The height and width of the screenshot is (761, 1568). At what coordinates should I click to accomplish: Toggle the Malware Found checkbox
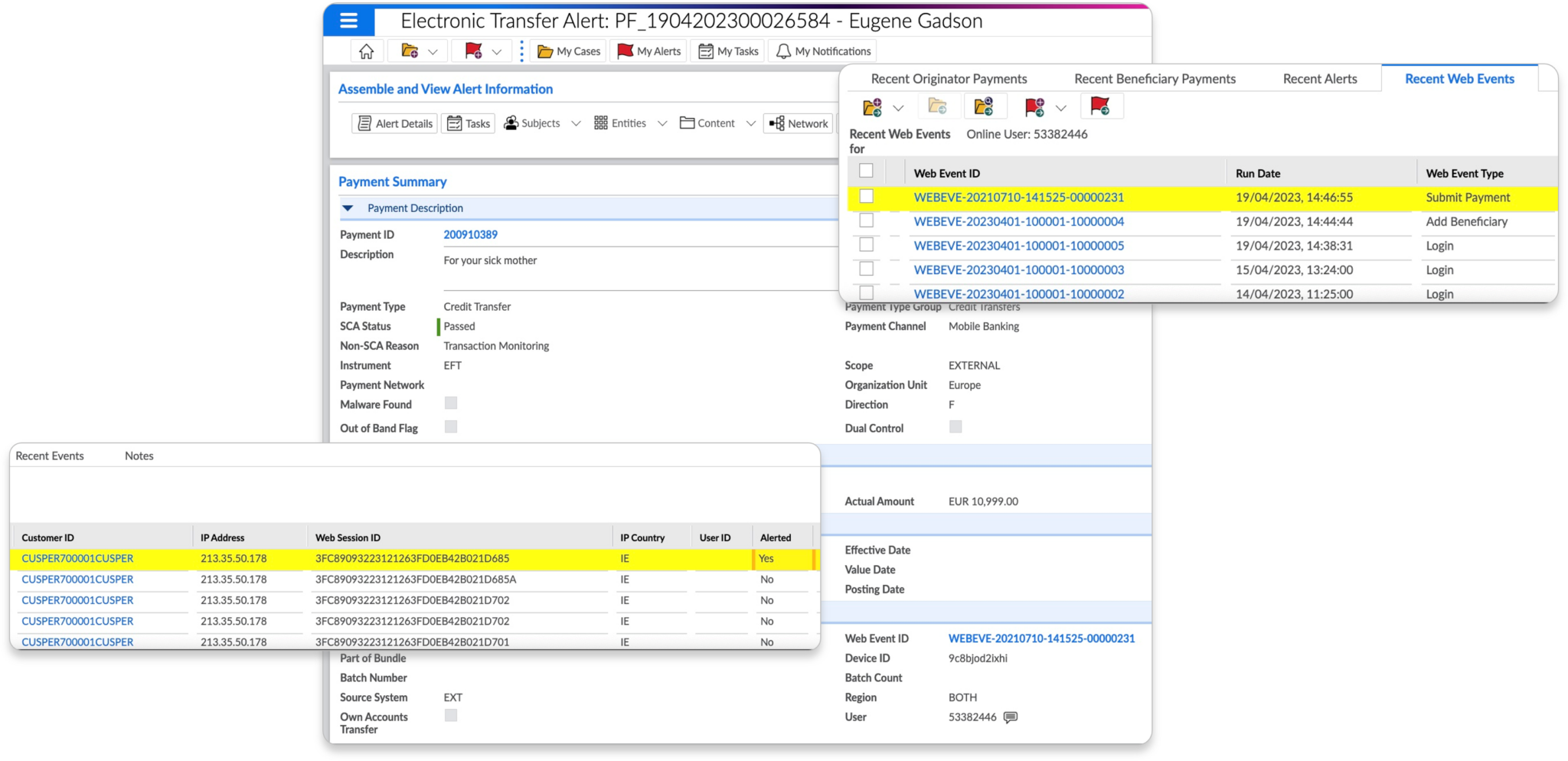451,403
